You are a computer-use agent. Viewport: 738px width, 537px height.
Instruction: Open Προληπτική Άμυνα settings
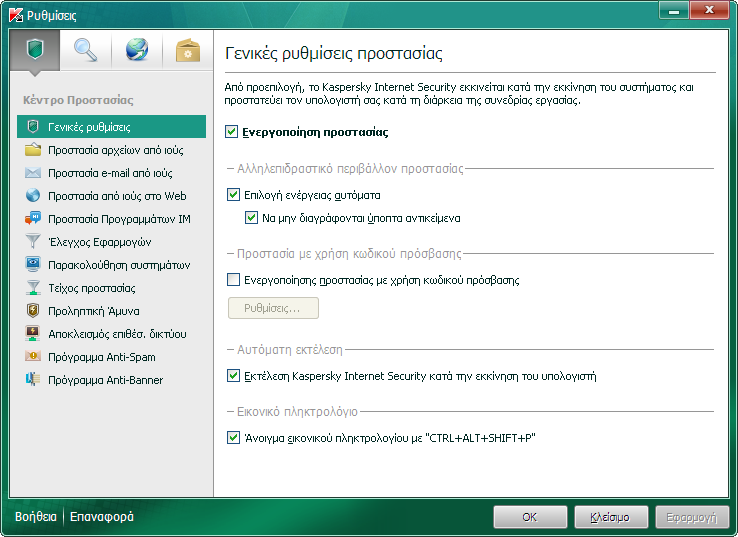pyautogui.click(x=112, y=311)
